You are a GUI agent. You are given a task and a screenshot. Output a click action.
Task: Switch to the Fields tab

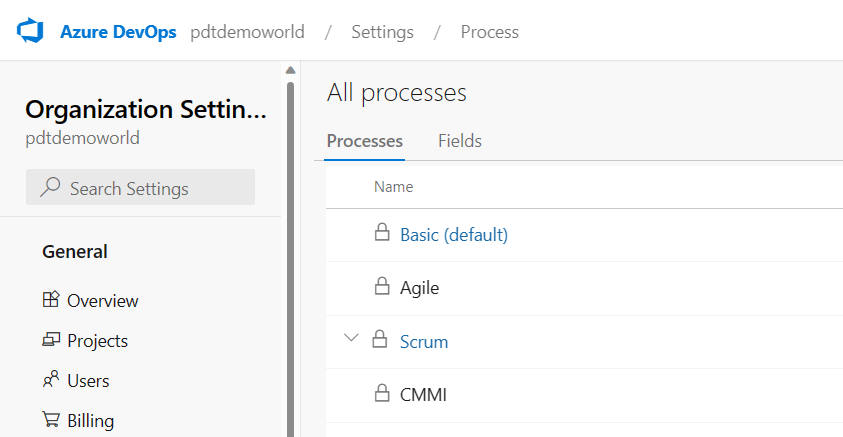pos(460,141)
